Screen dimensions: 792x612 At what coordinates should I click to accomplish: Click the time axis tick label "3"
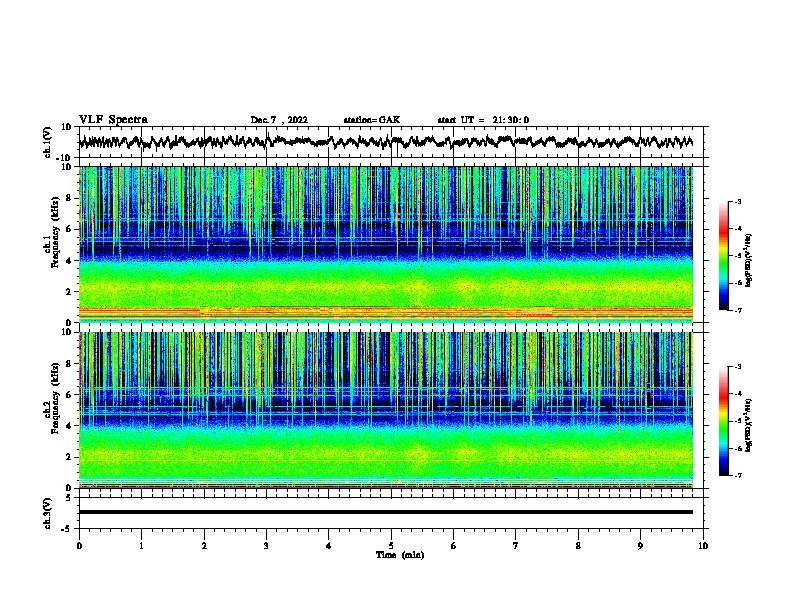click(266, 546)
